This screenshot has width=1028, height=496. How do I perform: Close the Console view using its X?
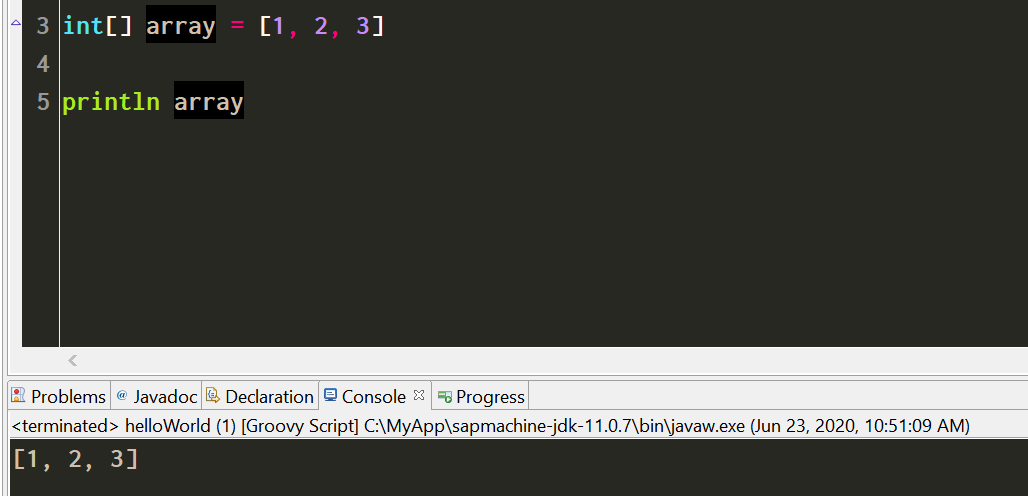(x=419, y=395)
